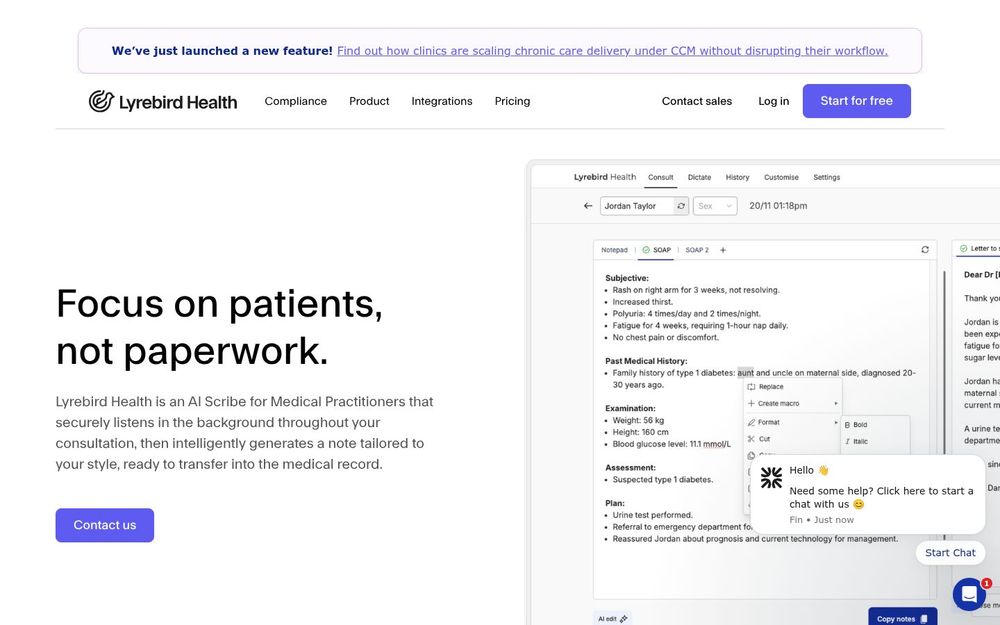Open the Customise tab
Image resolution: width=1000 pixels, height=625 pixels.
click(781, 177)
